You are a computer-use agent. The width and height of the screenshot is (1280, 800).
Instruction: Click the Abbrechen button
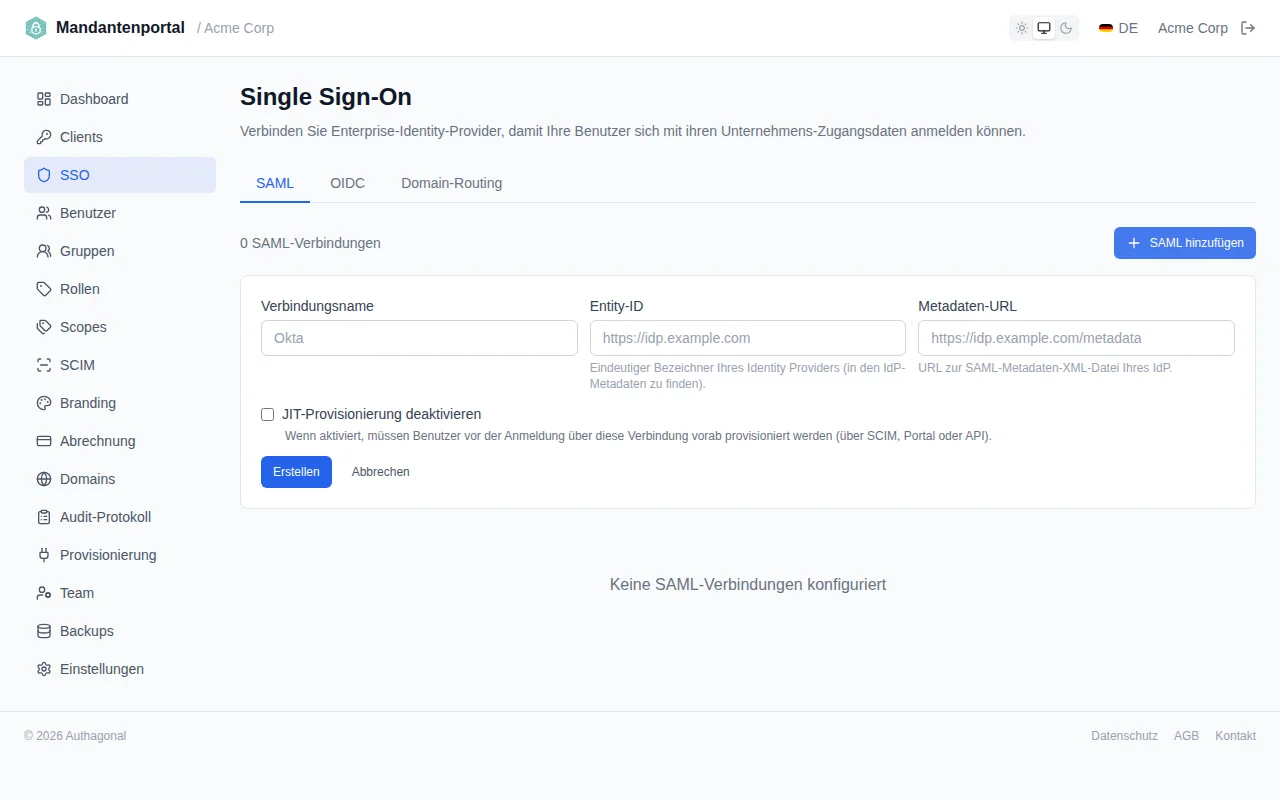[381, 472]
